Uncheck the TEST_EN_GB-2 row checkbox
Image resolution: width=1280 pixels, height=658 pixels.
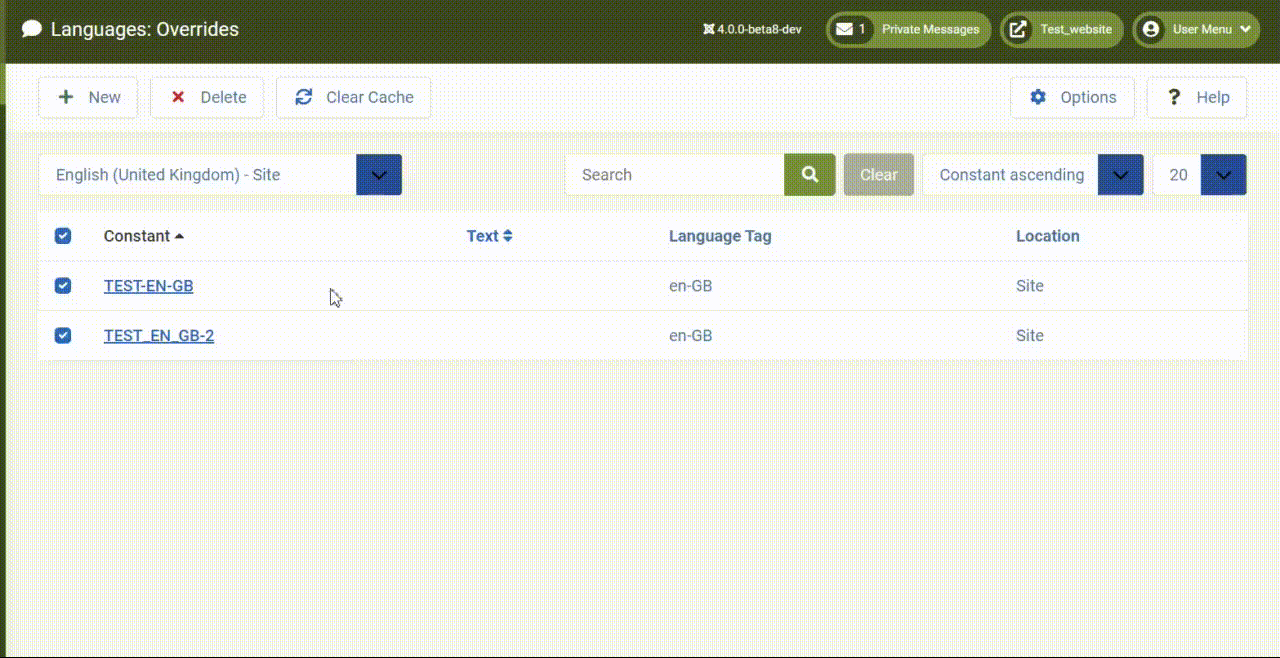coord(63,335)
